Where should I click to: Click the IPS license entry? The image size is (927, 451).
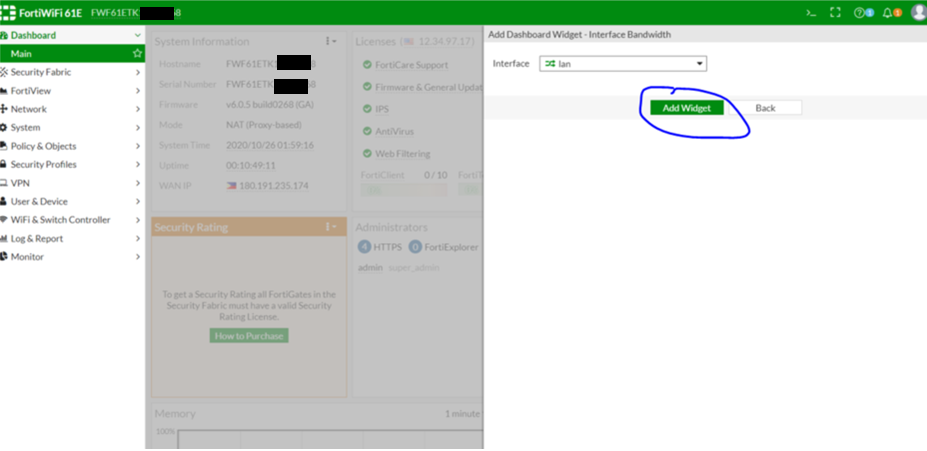pos(382,109)
